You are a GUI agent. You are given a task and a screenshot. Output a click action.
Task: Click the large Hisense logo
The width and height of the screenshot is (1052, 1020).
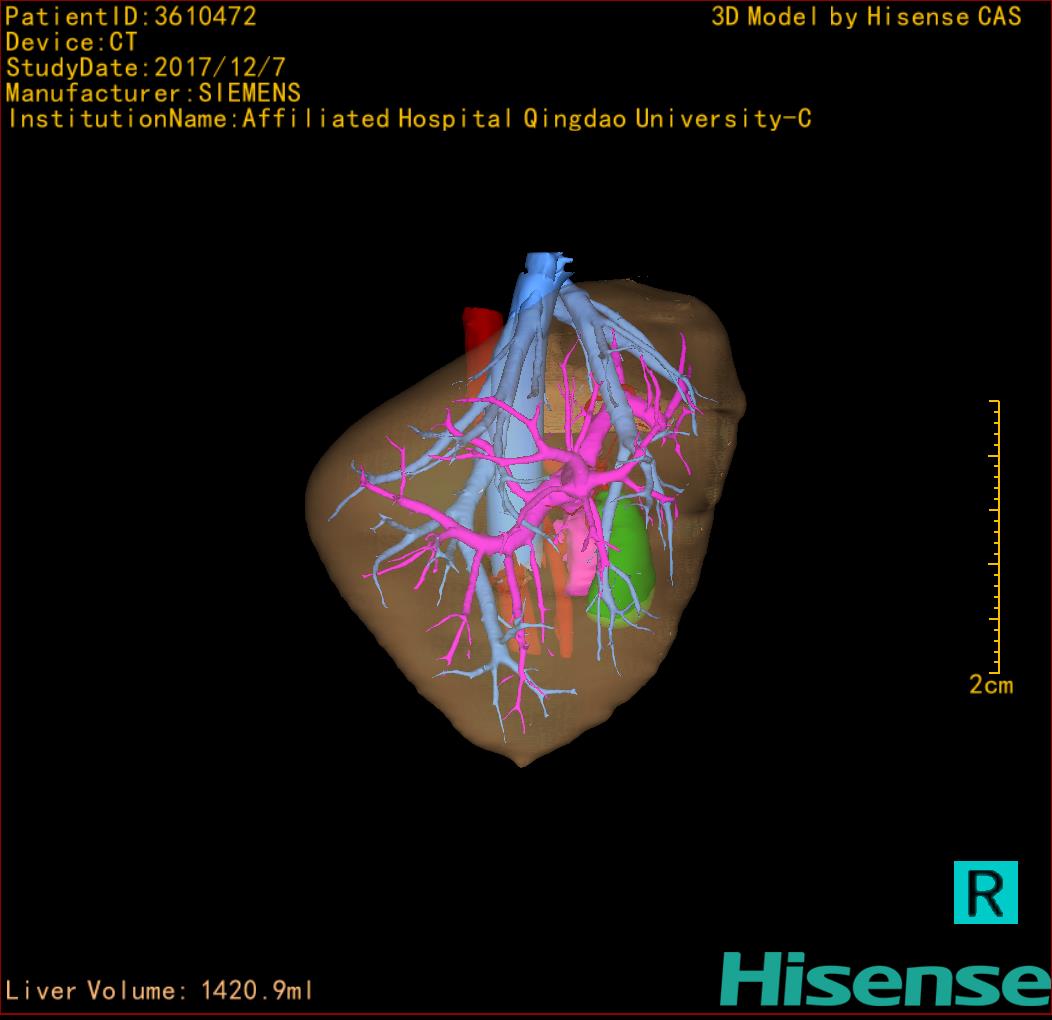pyautogui.click(x=884, y=979)
